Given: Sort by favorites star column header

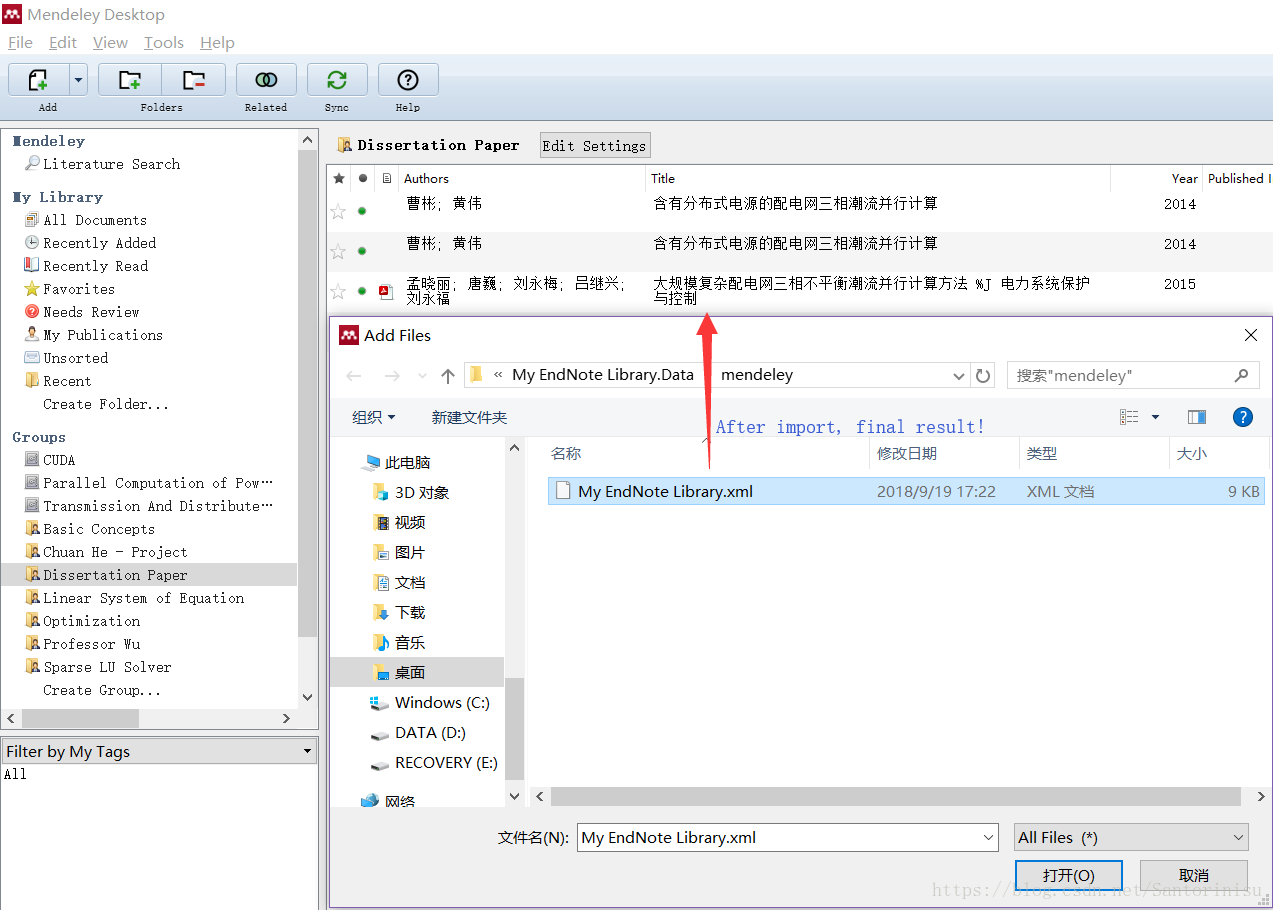Looking at the screenshot, I should pos(339,178).
